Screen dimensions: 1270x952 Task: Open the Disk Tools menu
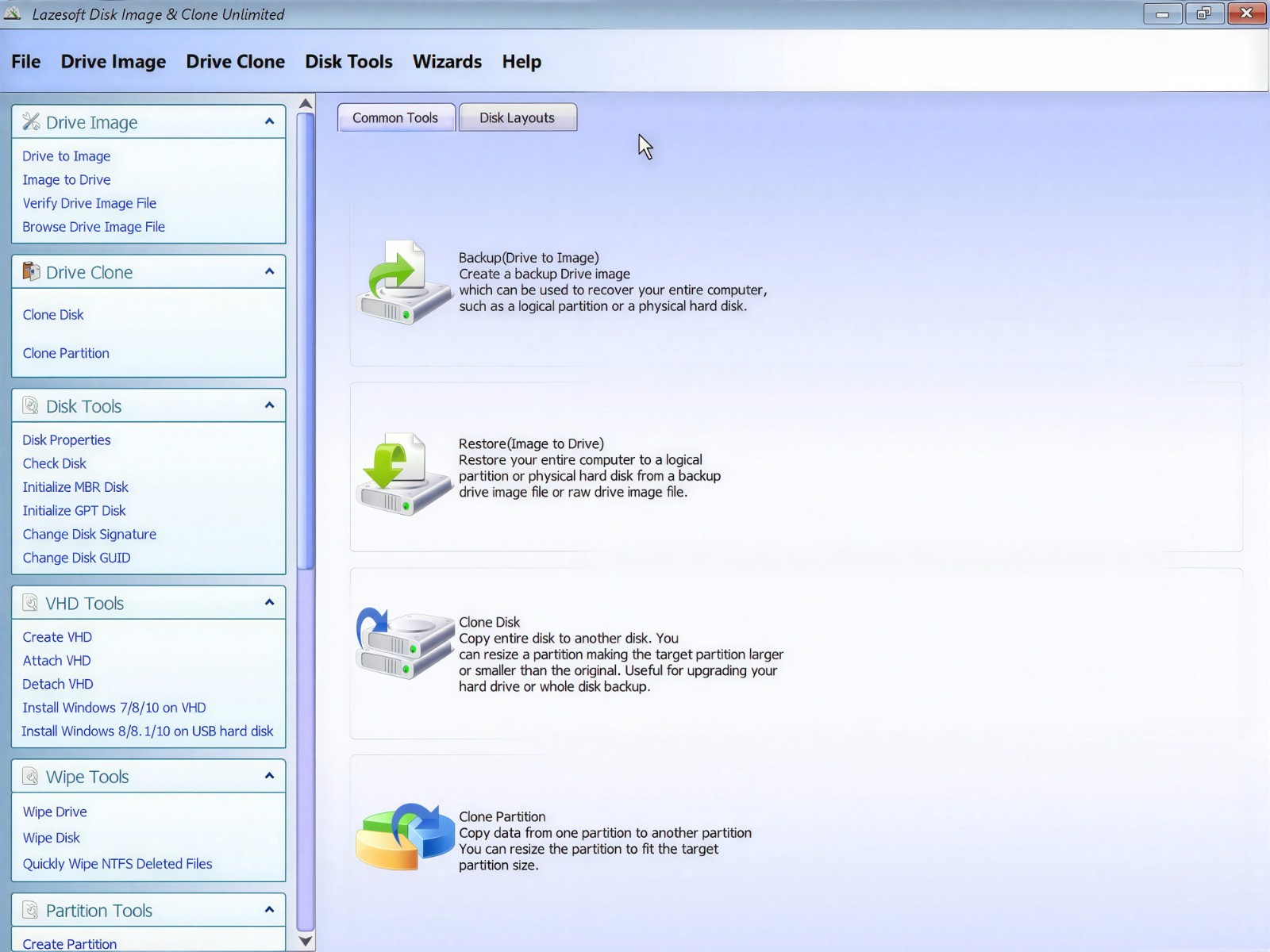[x=348, y=62]
